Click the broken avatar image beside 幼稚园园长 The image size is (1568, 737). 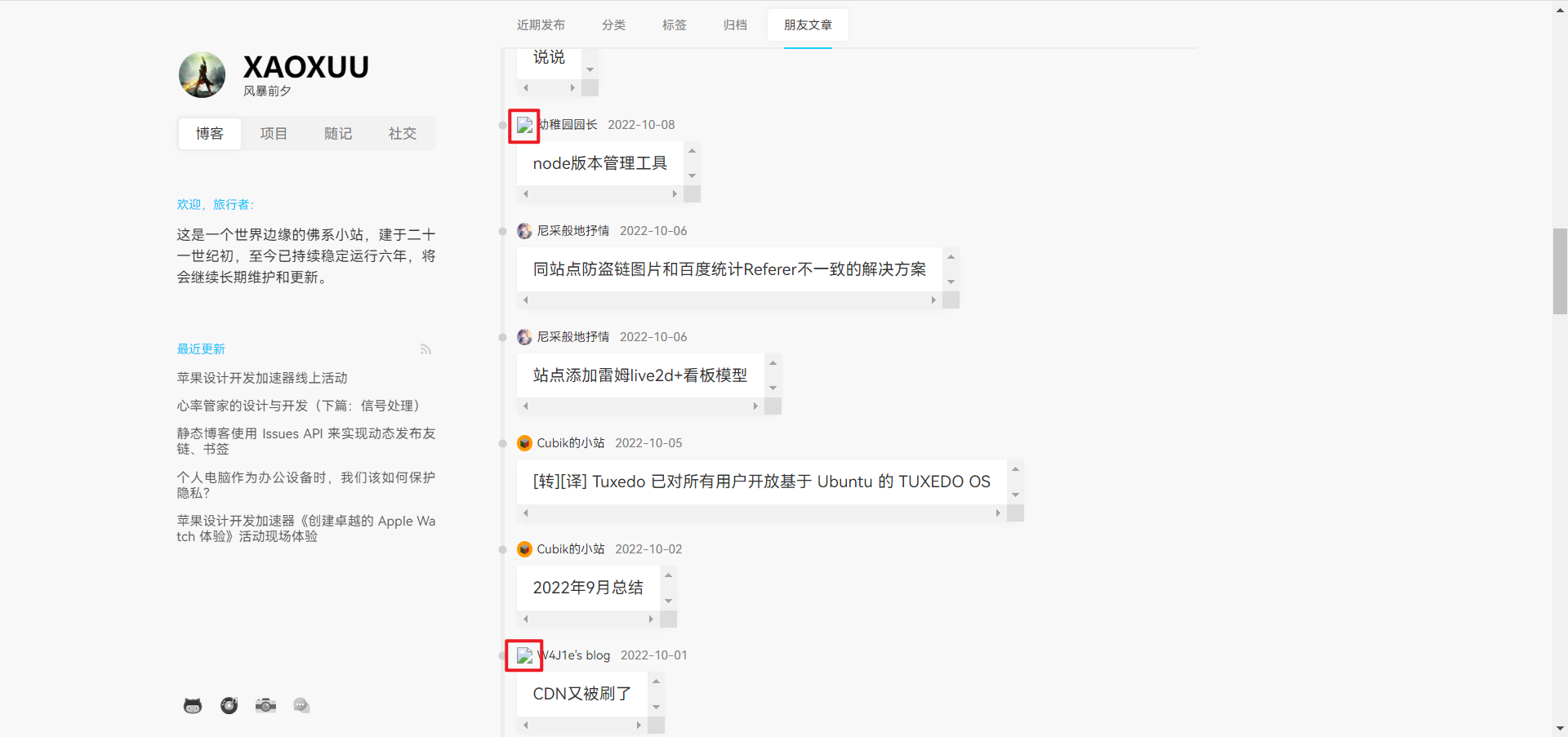[x=524, y=126]
